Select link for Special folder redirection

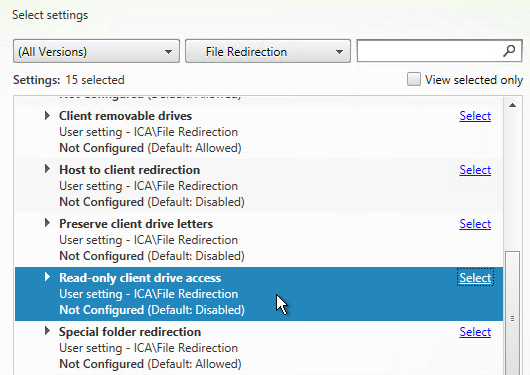[475, 332]
